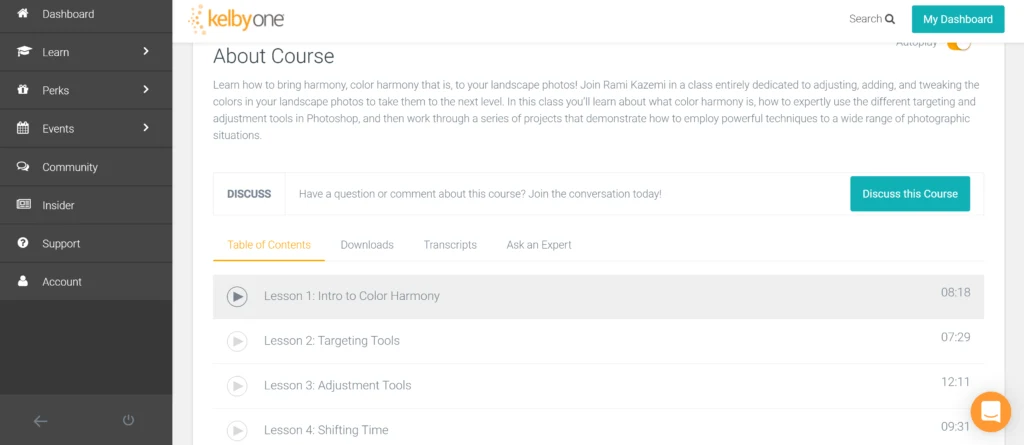Open the Transcripts tab
This screenshot has width=1024, height=445.
click(450, 245)
